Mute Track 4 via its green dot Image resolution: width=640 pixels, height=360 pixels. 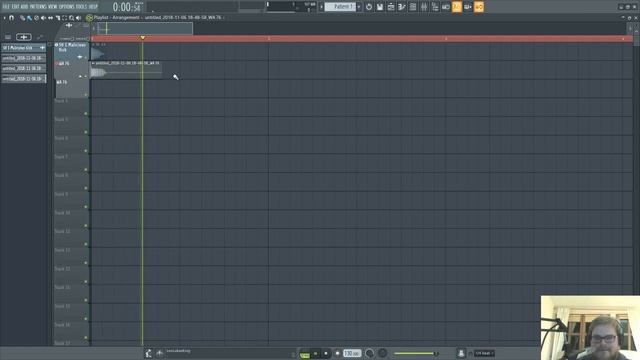coord(86,114)
